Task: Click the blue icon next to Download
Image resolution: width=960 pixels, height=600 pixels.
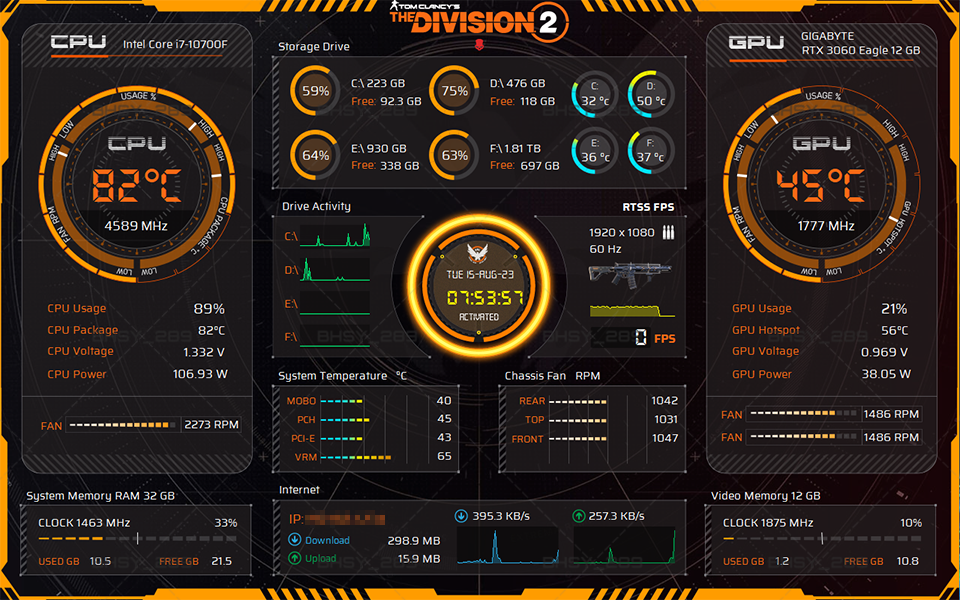Action: (294, 540)
